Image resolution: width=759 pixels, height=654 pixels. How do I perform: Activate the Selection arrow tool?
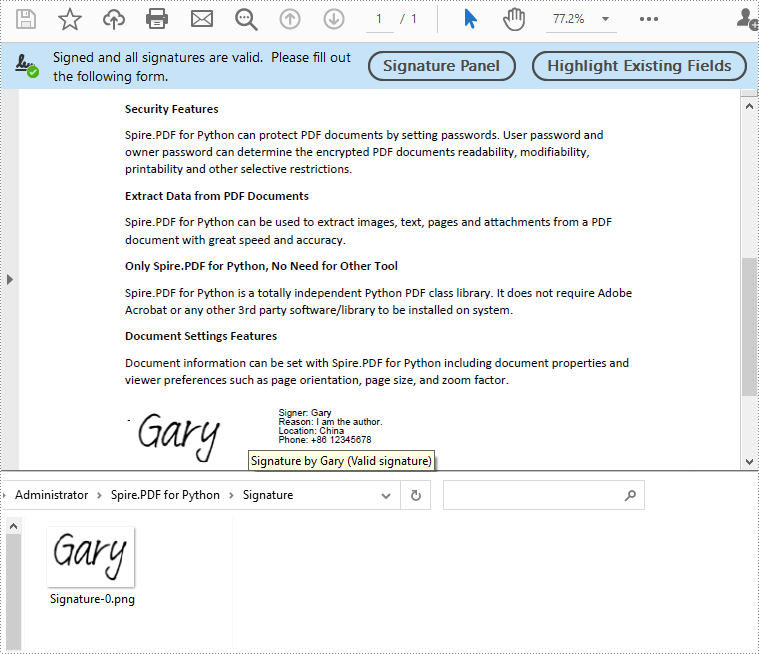(470, 19)
